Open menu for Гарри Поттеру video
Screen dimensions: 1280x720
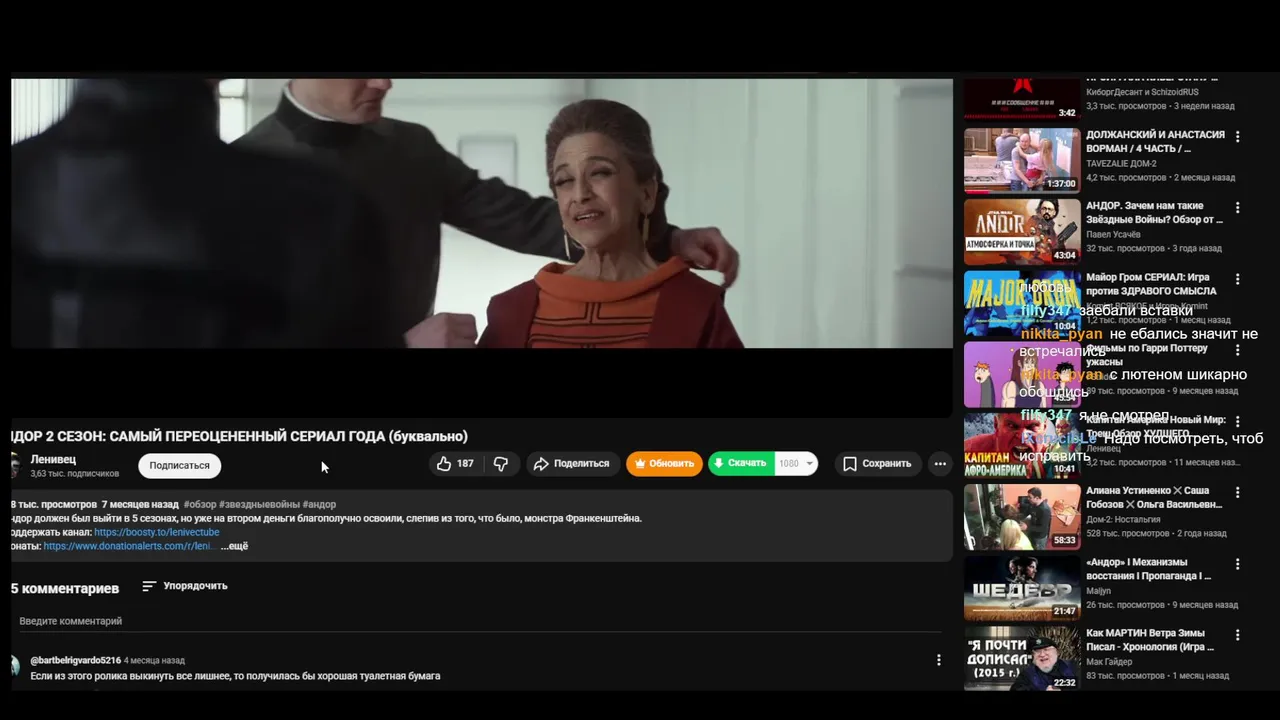[1237, 351]
